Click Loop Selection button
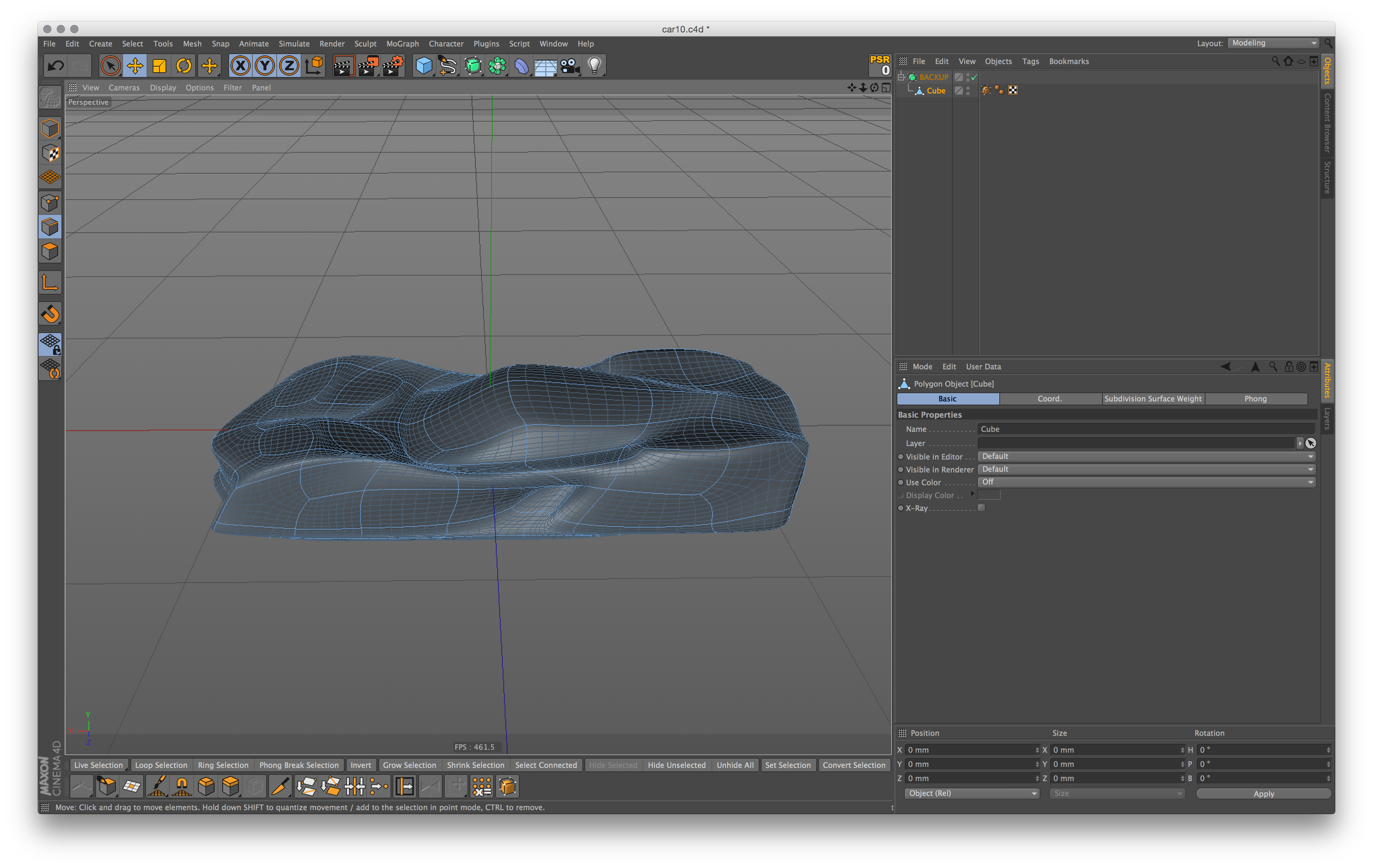The height and width of the screenshot is (868, 1373). (x=161, y=765)
